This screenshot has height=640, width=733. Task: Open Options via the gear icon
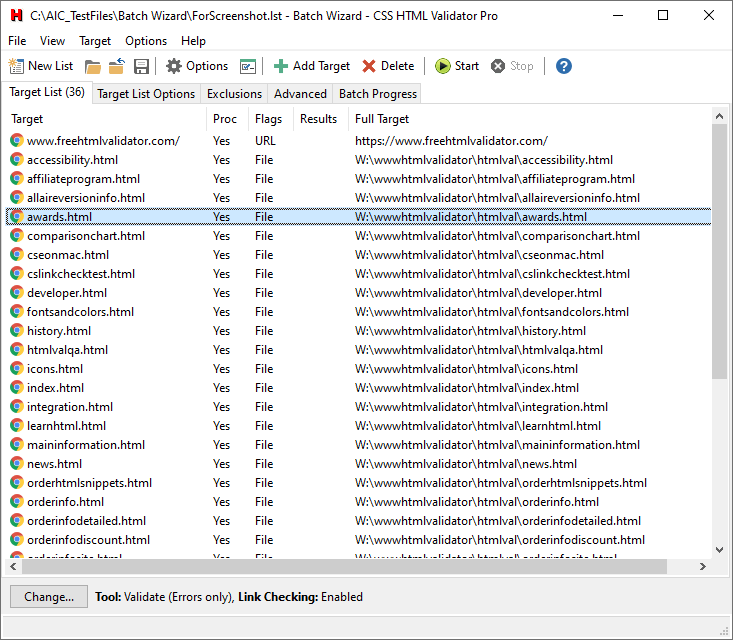click(x=197, y=66)
